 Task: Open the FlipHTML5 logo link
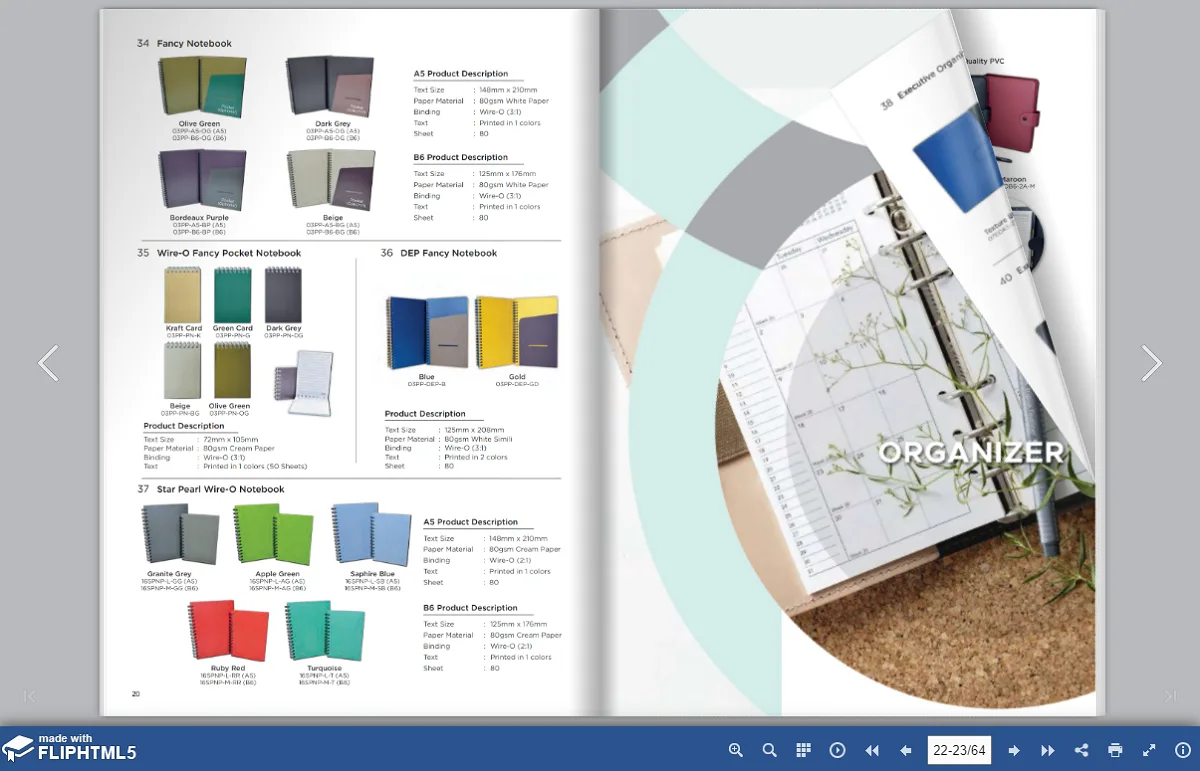69,748
